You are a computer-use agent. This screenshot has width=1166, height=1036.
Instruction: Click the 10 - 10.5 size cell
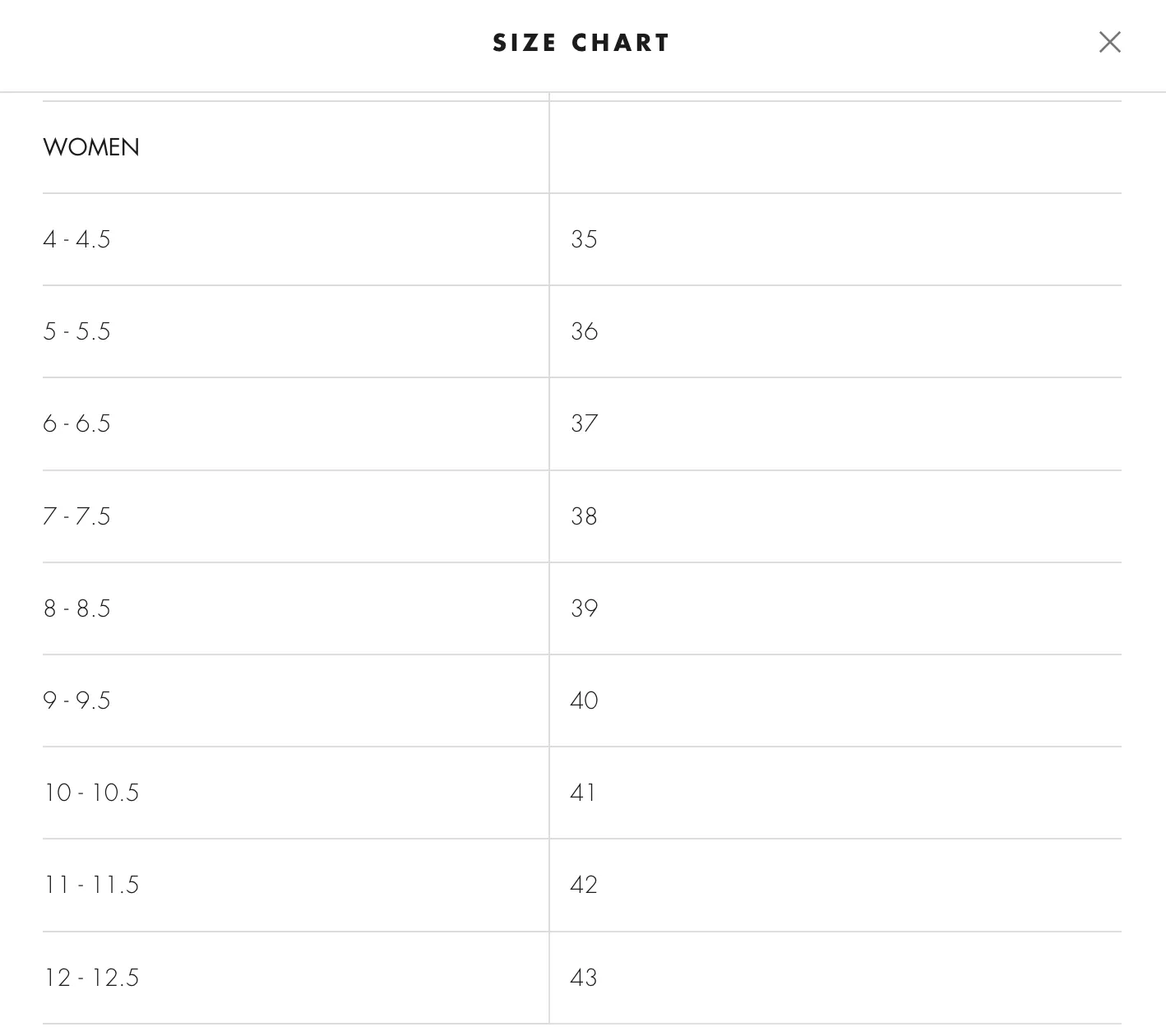point(295,793)
